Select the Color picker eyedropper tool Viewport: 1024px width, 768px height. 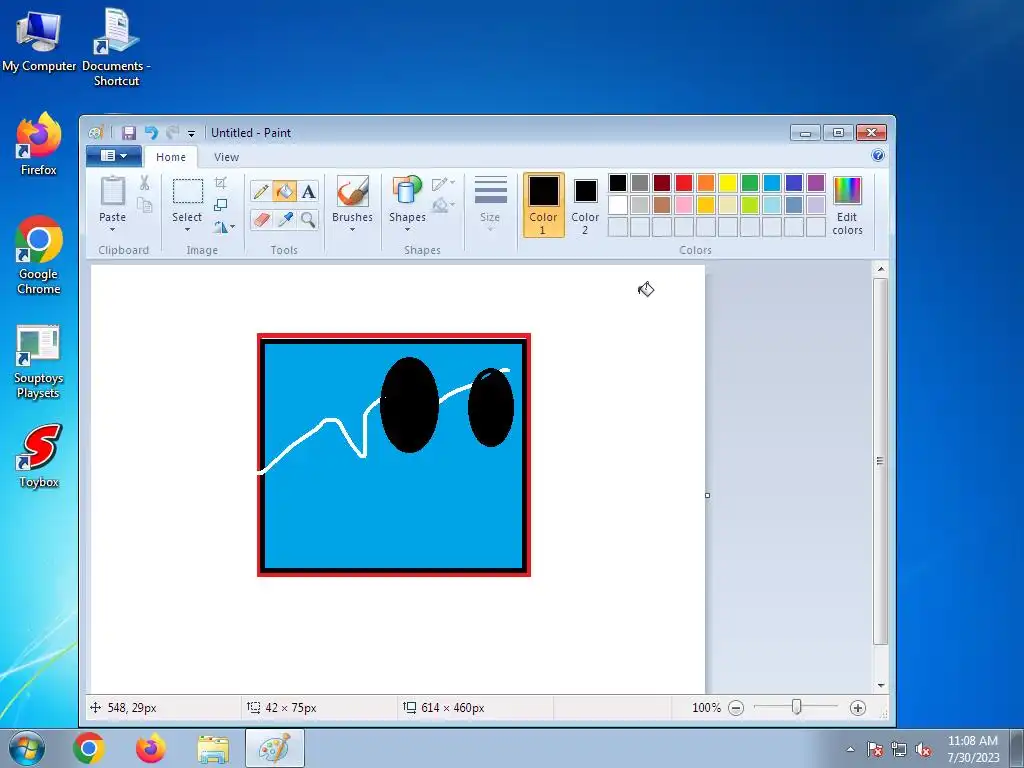coord(285,219)
